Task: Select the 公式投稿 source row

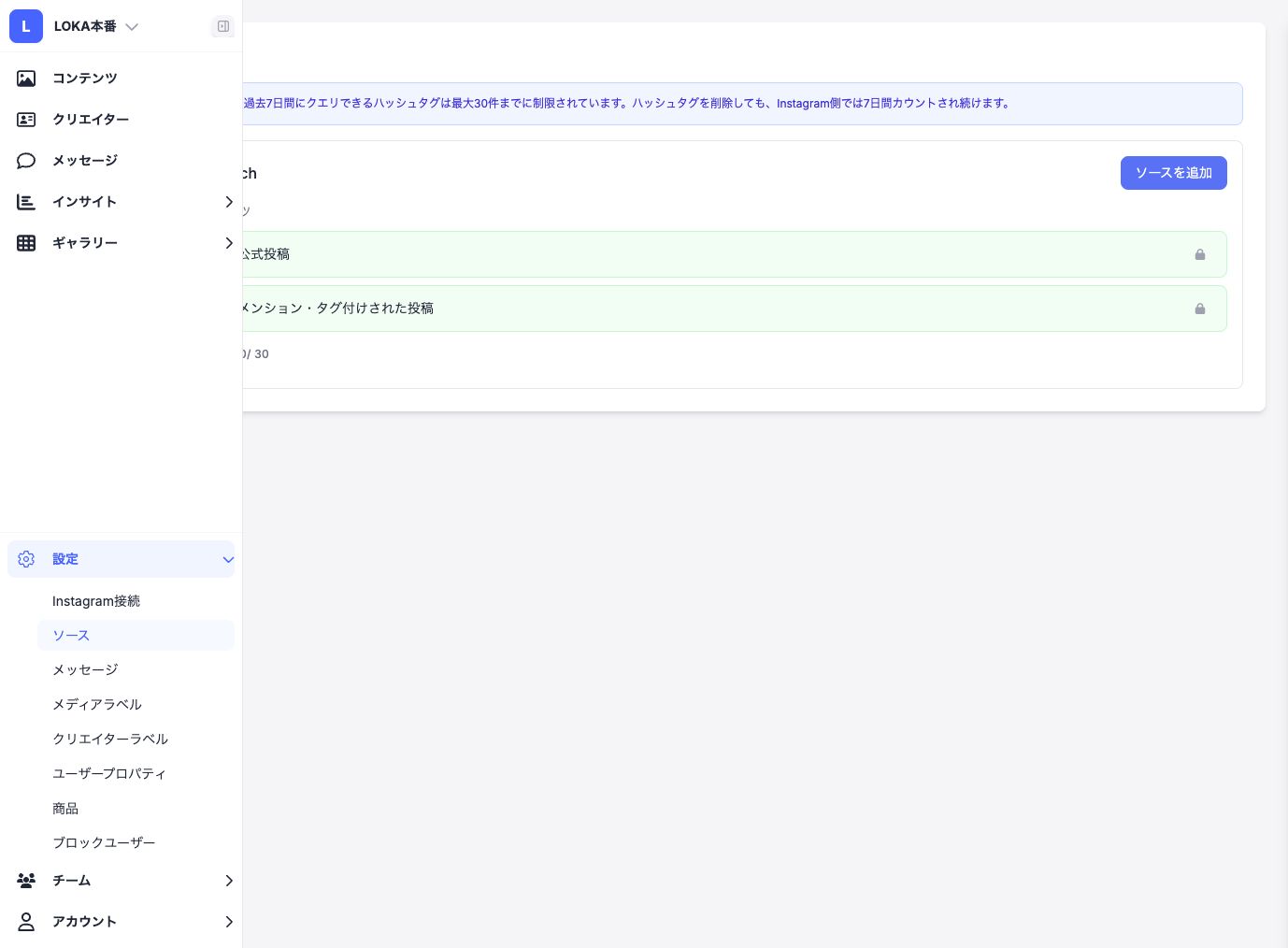Action: point(734,254)
